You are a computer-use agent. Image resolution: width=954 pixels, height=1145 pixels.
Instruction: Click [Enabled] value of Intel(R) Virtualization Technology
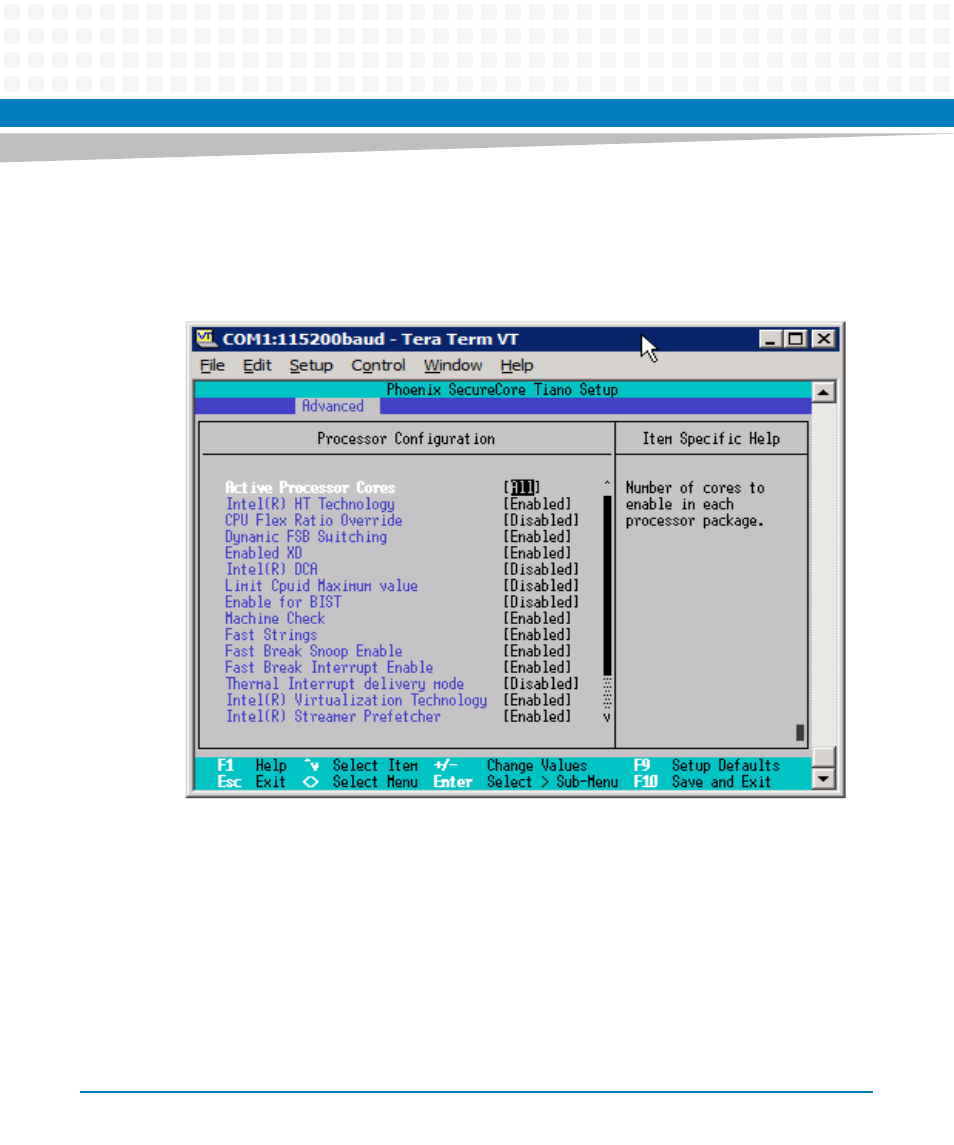(537, 700)
